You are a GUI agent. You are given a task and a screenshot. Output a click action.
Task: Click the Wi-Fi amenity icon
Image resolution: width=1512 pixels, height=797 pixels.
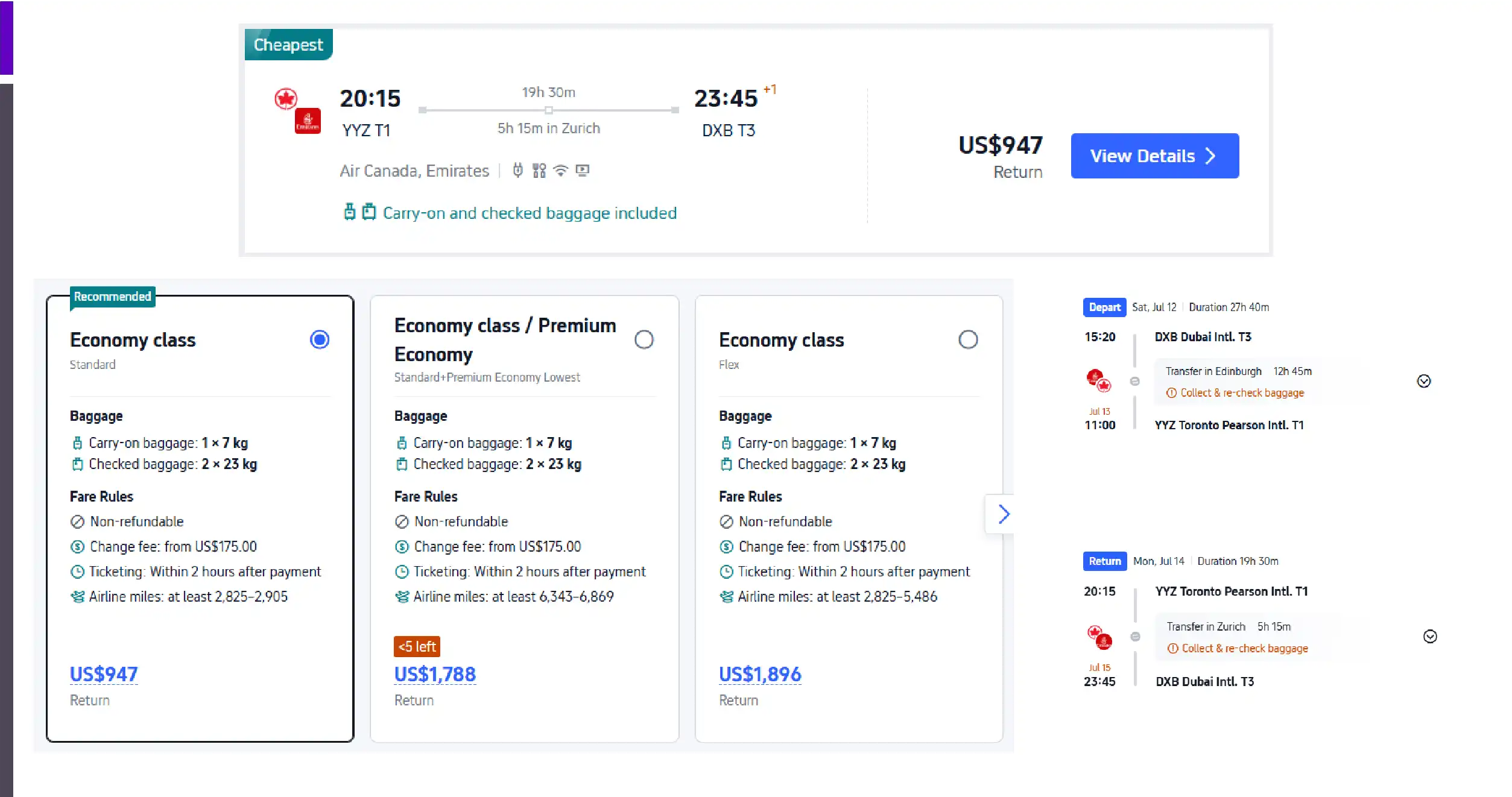(x=561, y=171)
